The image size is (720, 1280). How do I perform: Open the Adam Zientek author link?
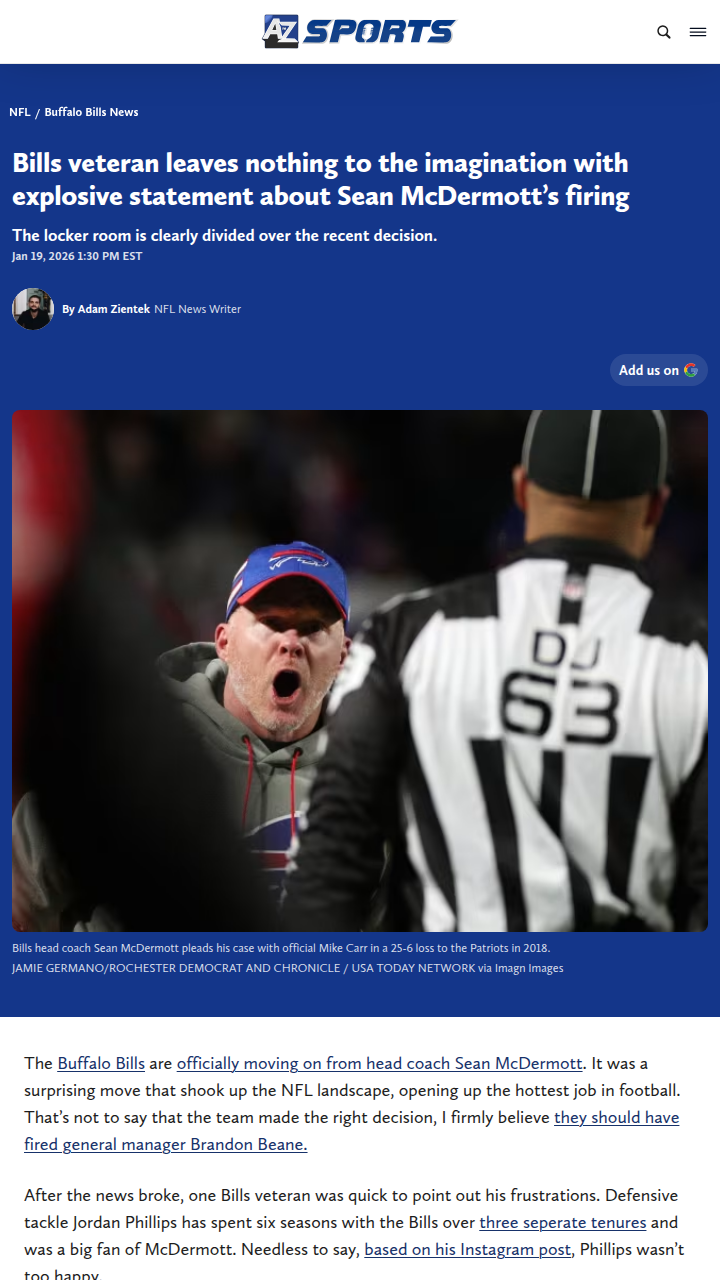(x=114, y=309)
